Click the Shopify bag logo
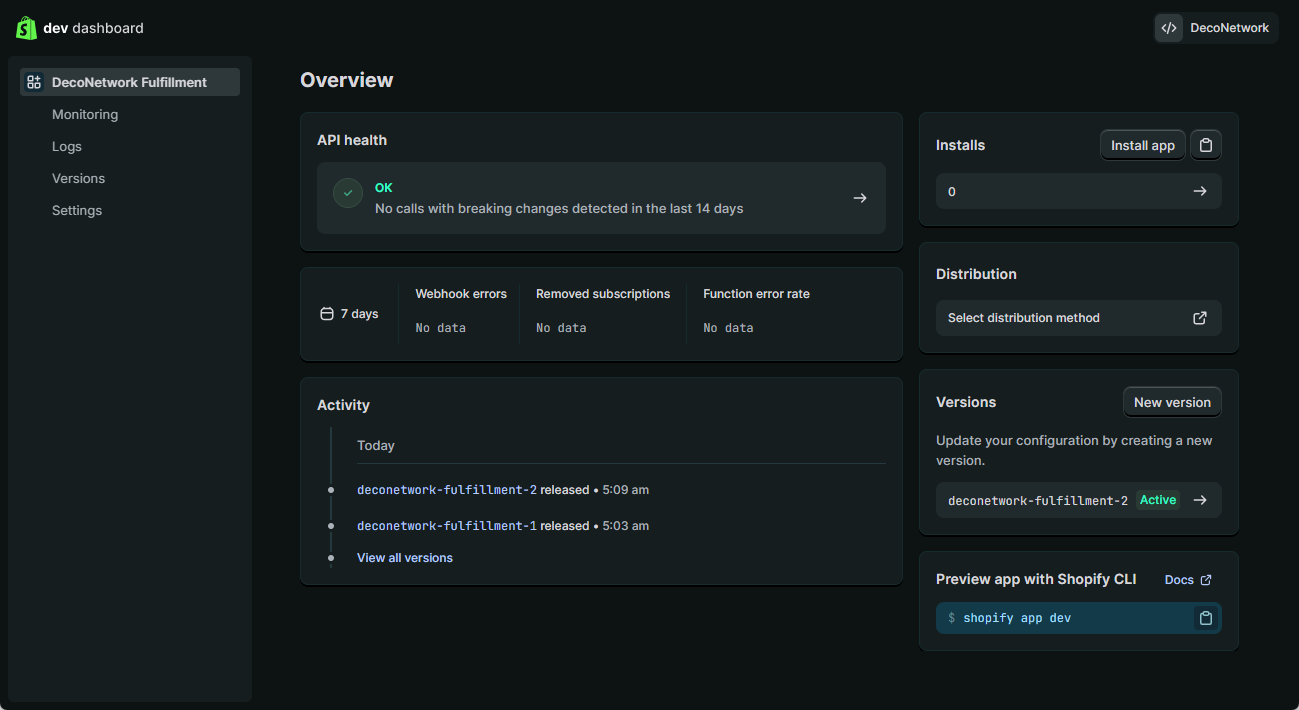 pos(26,28)
